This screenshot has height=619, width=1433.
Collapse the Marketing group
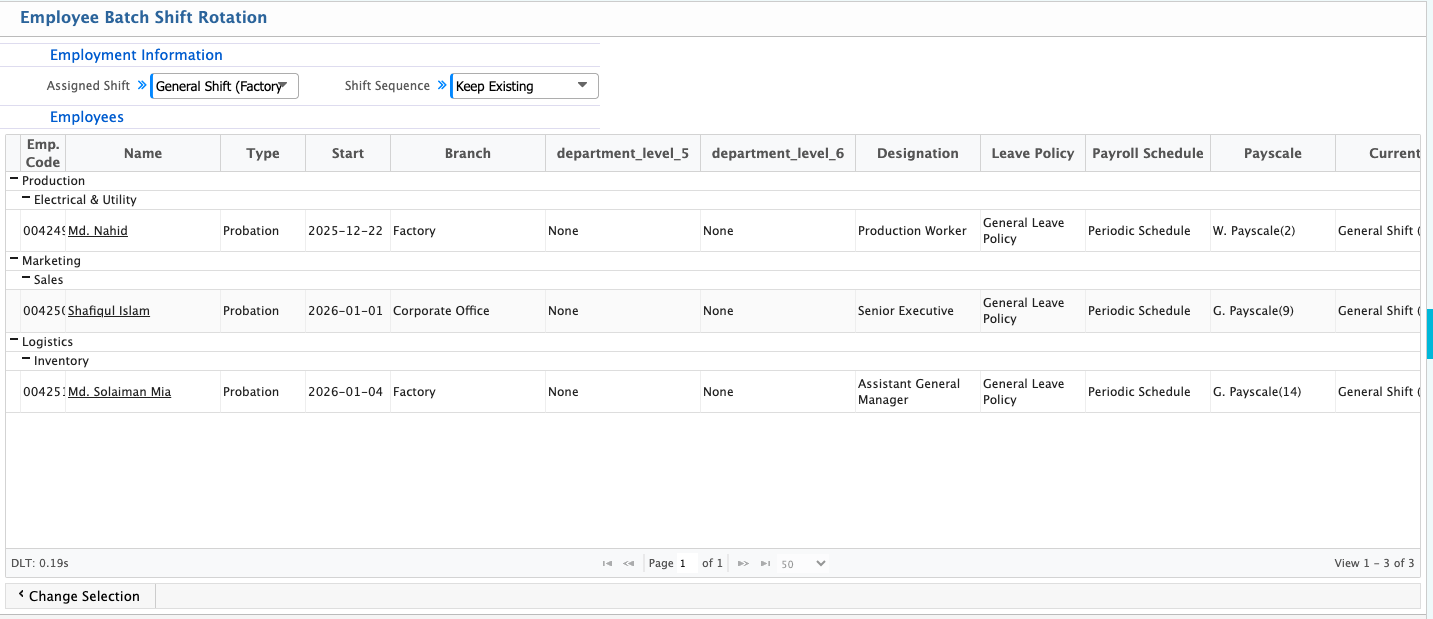[14, 260]
